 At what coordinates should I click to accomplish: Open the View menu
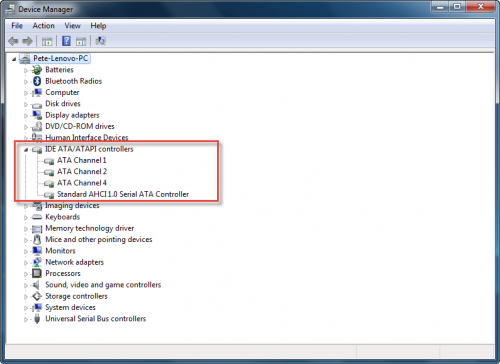72,26
